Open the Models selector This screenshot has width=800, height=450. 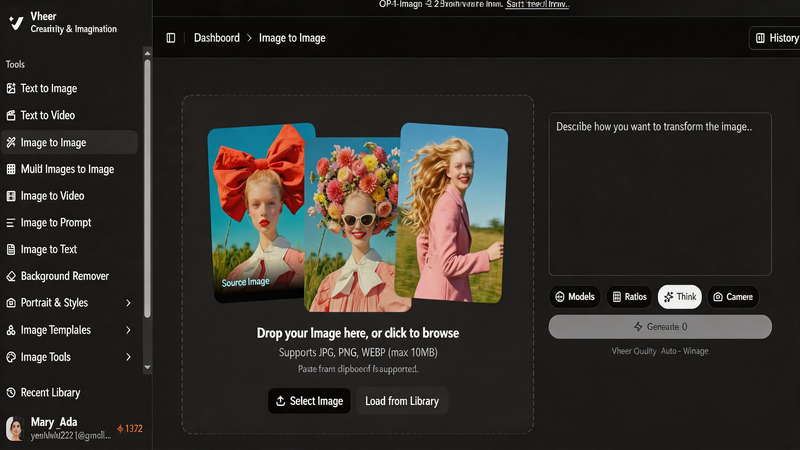[x=575, y=297]
